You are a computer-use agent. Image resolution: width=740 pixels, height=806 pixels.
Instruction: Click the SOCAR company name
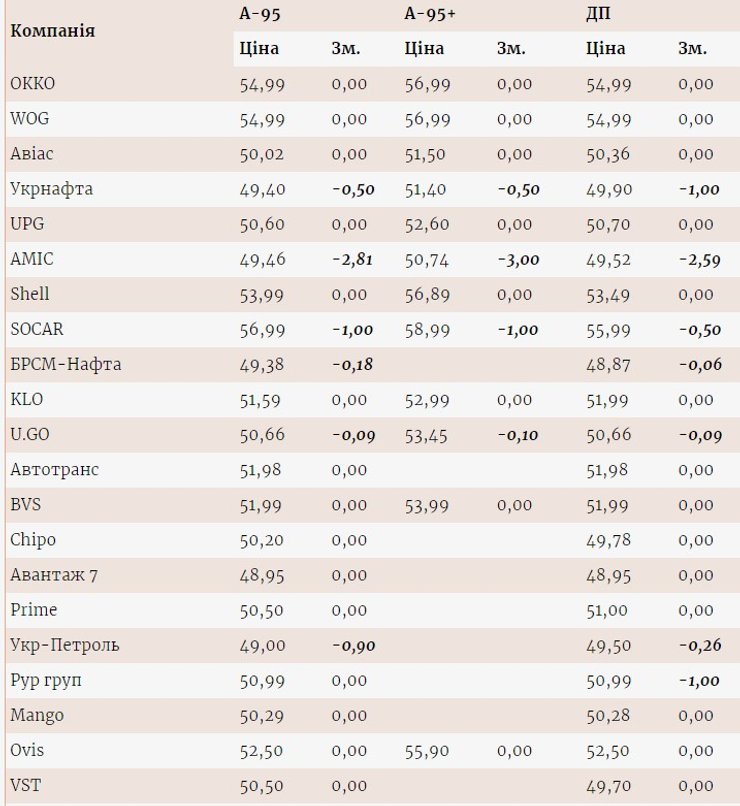(37, 329)
